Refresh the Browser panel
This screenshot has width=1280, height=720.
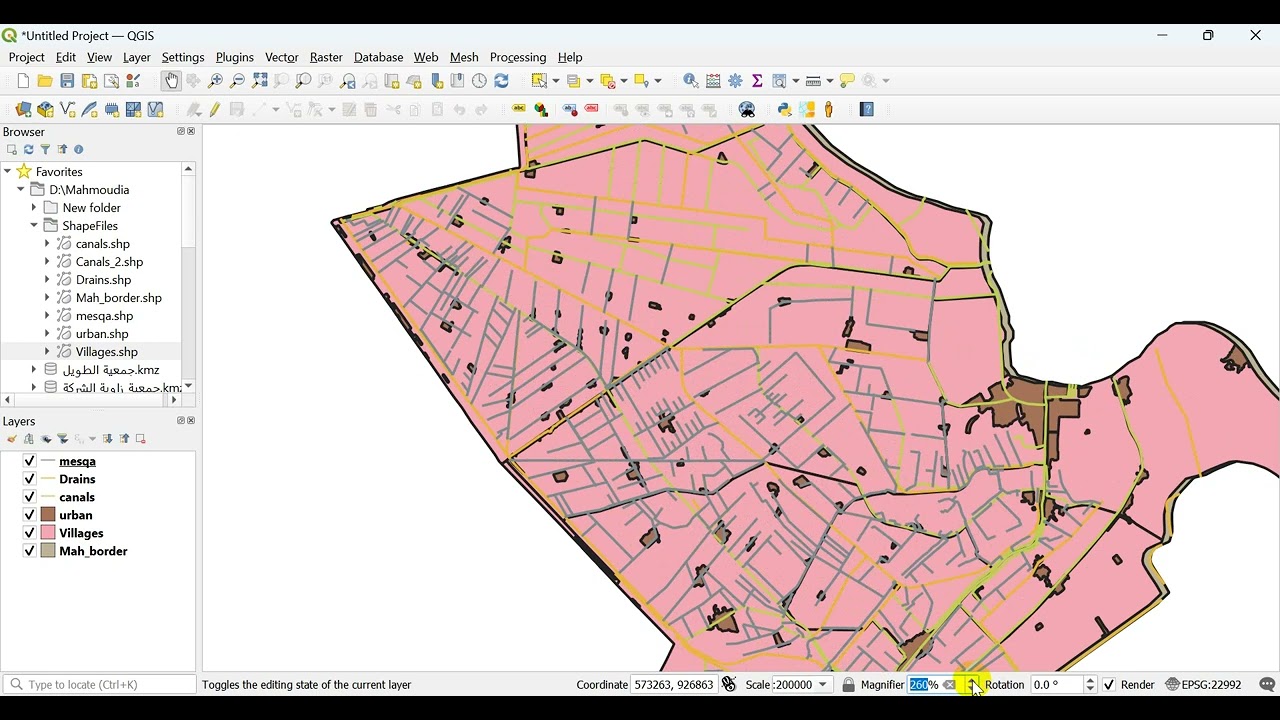point(28,150)
